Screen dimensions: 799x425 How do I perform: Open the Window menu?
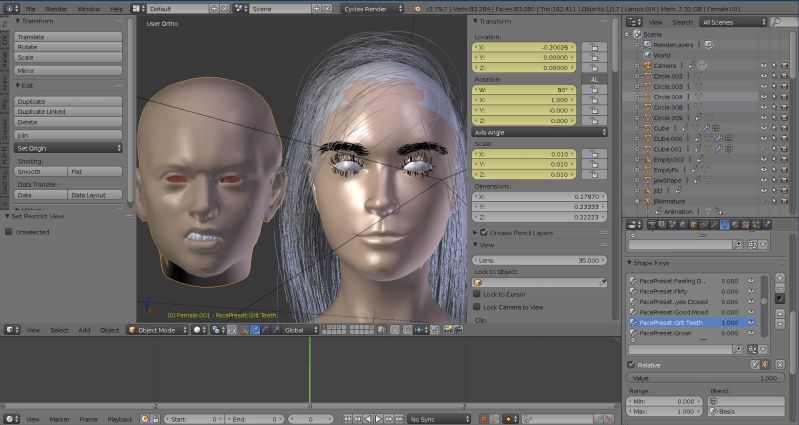point(88,9)
